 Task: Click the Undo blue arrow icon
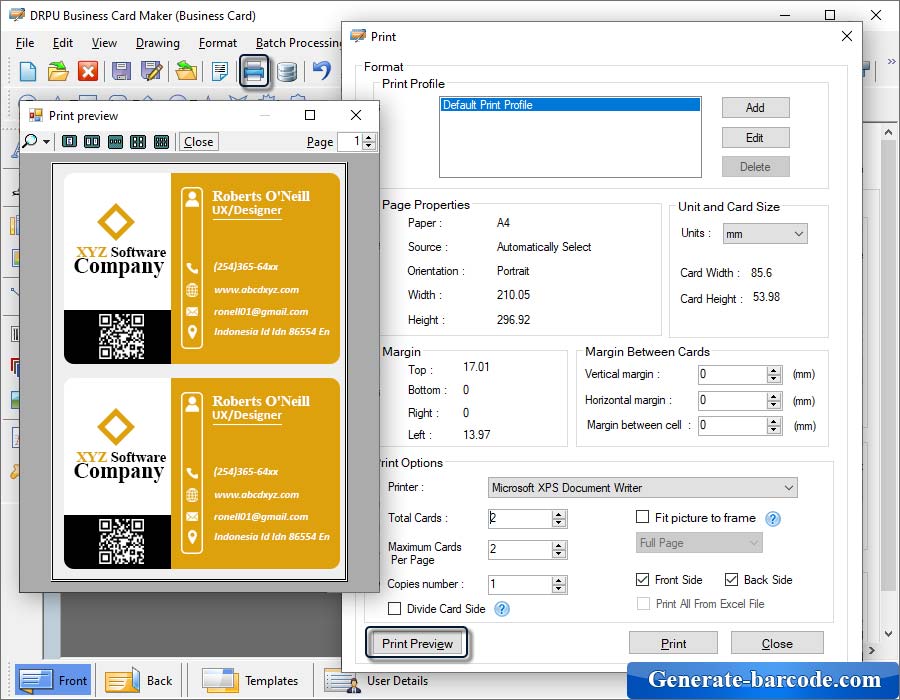tap(322, 71)
